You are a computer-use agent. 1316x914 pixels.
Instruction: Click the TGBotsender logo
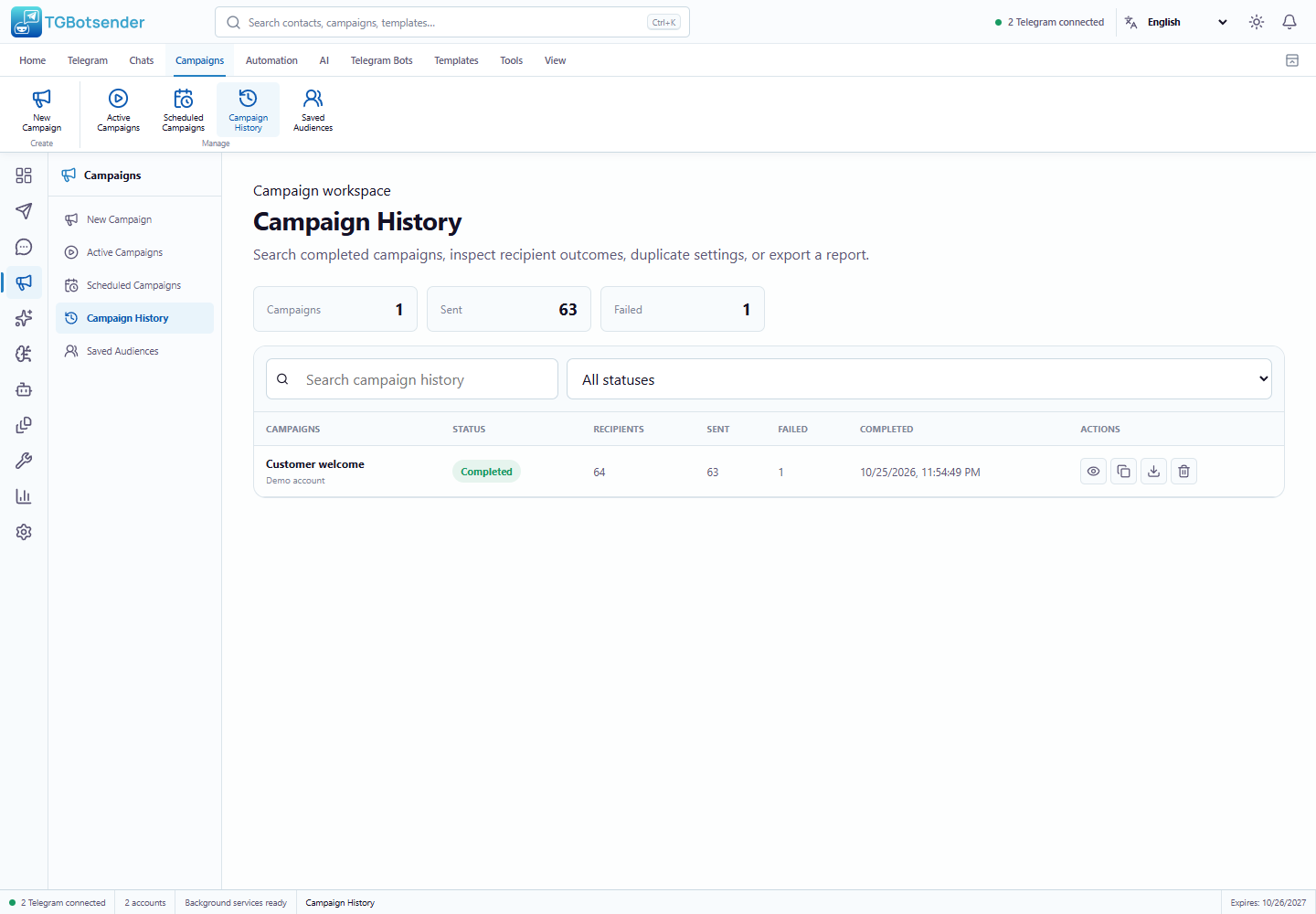(79, 22)
